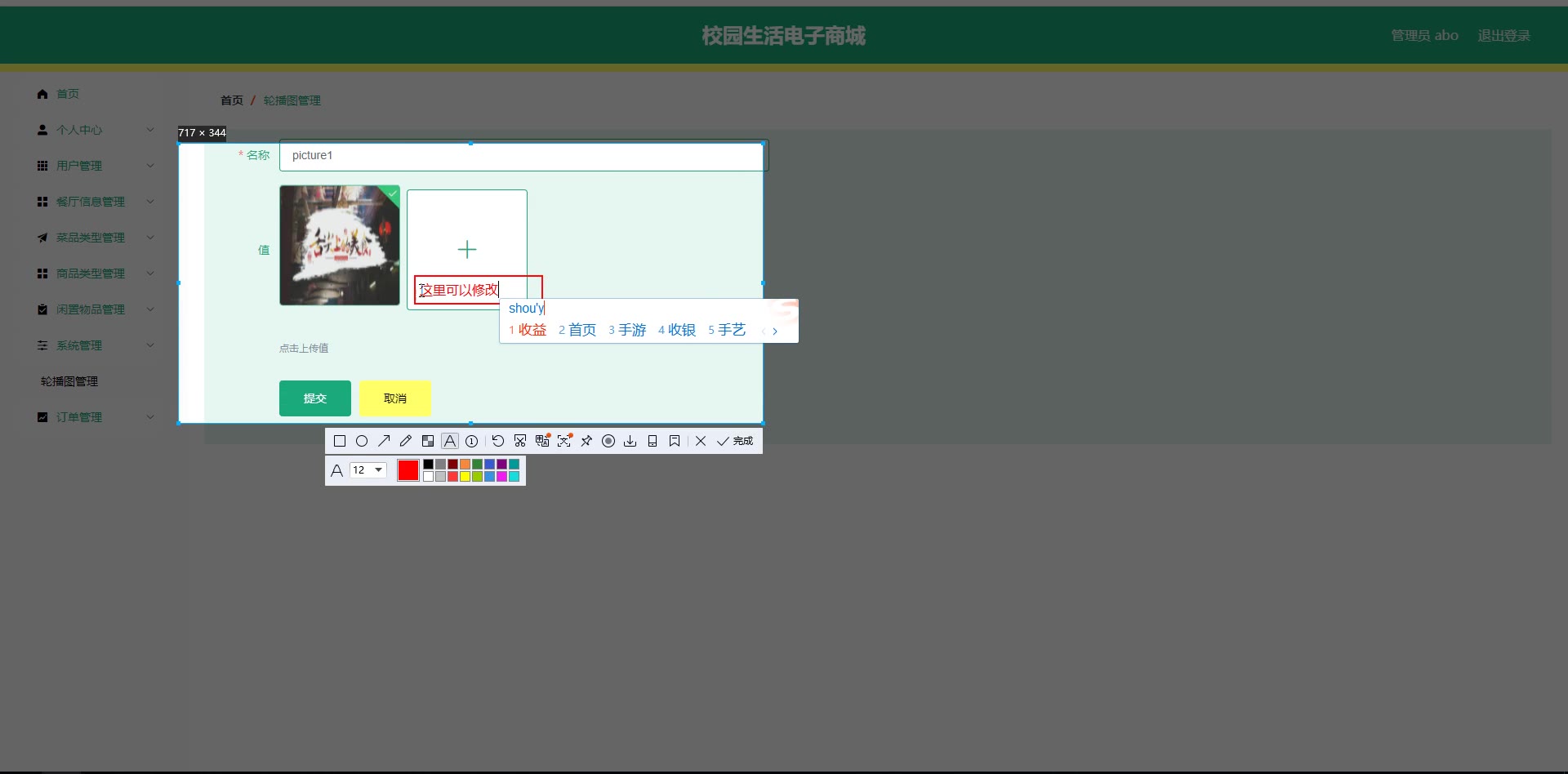Click 管理员 abo in the header
The width and height of the screenshot is (1568, 774).
pyautogui.click(x=1425, y=35)
